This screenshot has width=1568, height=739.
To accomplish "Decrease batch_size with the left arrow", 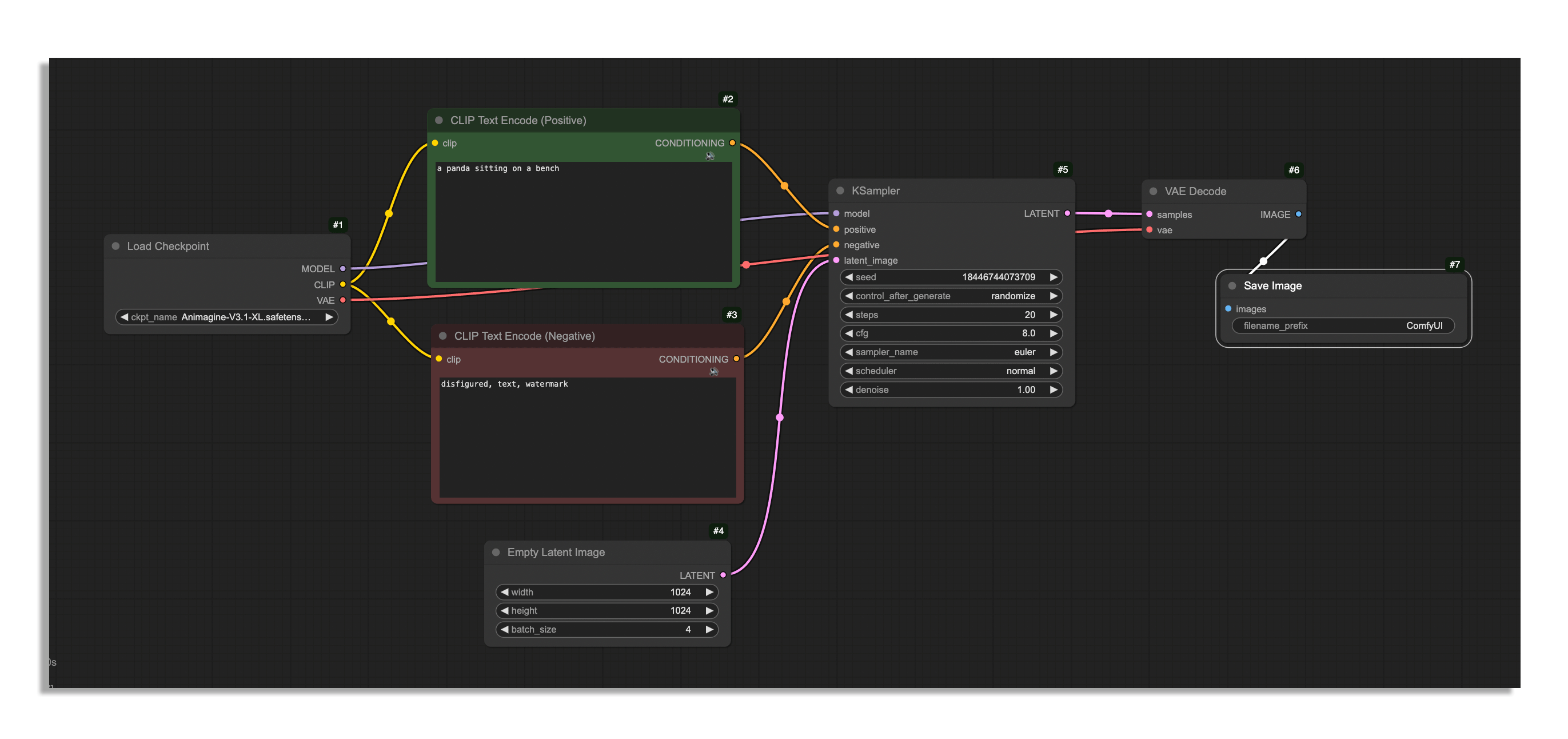I will [x=505, y=629].
